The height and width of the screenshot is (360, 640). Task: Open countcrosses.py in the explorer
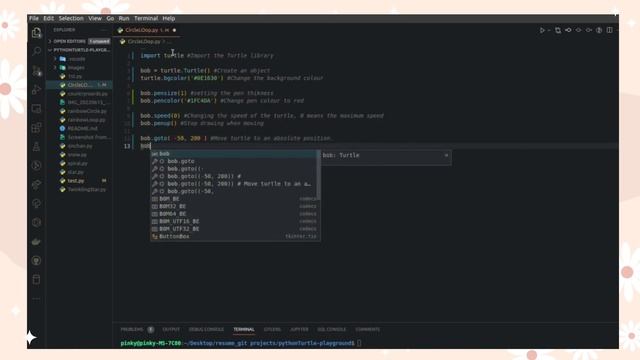pos(79,93)
